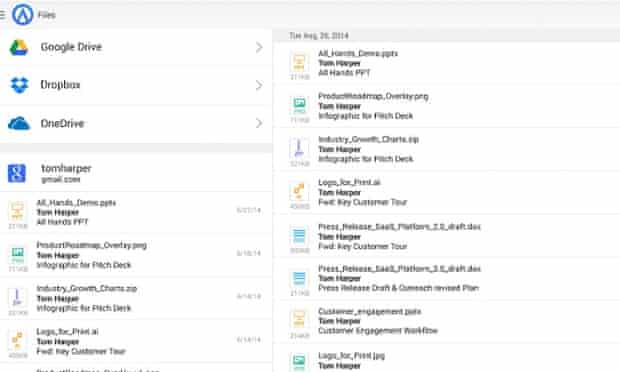Open Logo_for_Print.ai under Aug 26 header
This screenshot has height=372, width=620.
pyautogui.click(x=447, y=193)
